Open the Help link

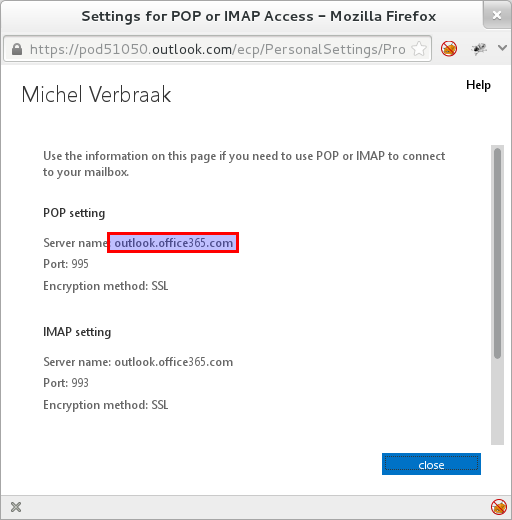point(478,85)
